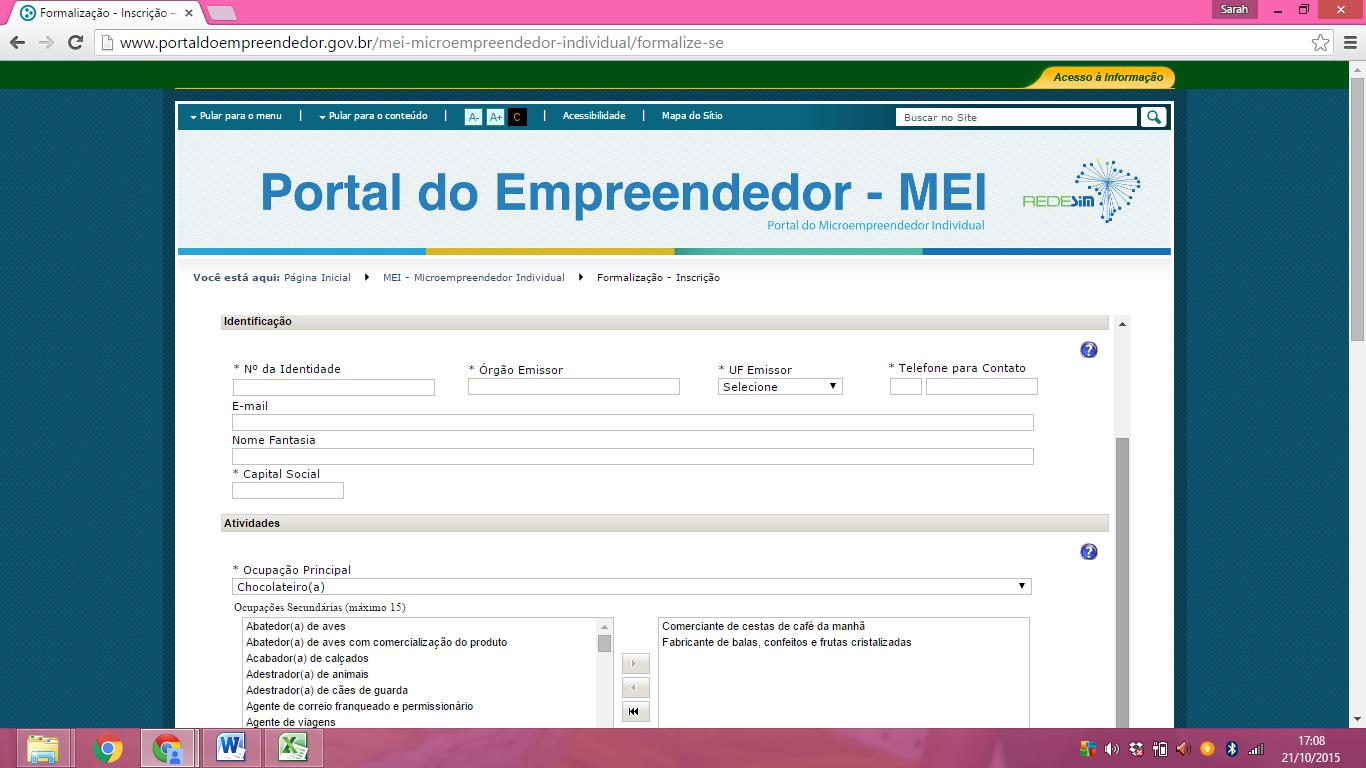Click the Bluetooth tray icon
Image resolution: width=1366 pixels, height=768 pixels.
(x=1232, y=748)
